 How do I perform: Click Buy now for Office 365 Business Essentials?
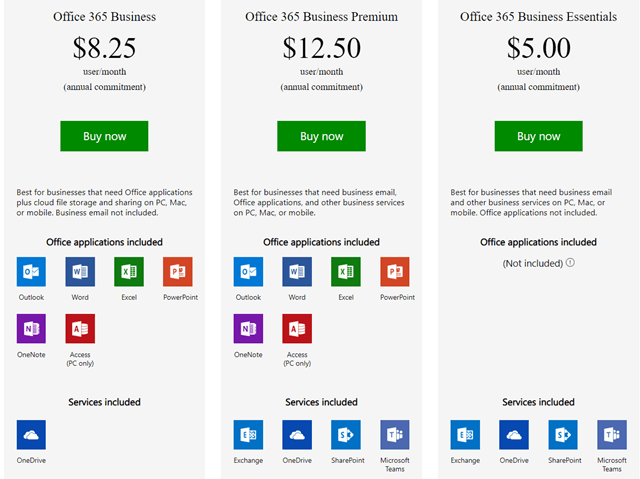[538, 136]
